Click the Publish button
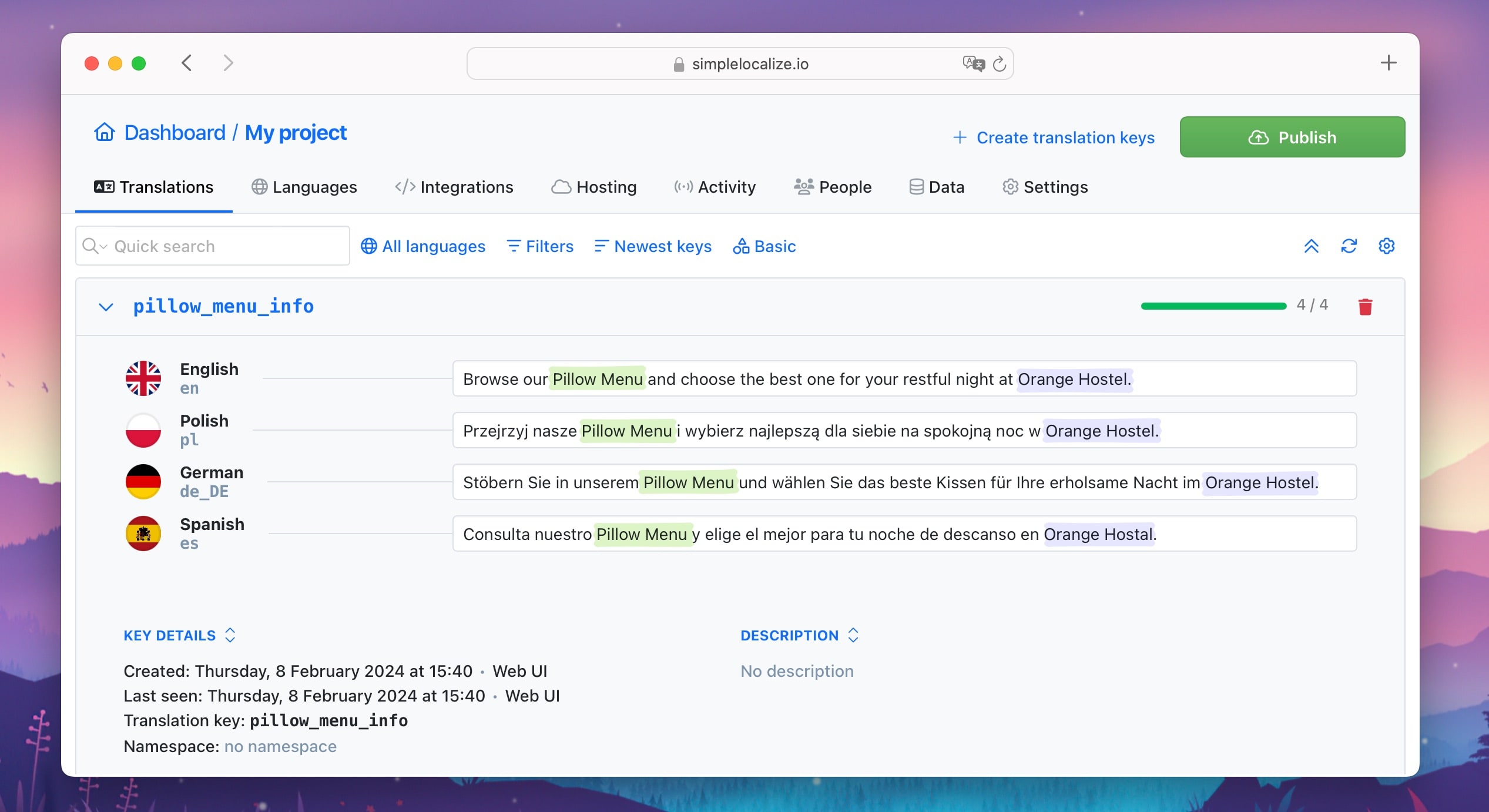 coord(1292,137)
